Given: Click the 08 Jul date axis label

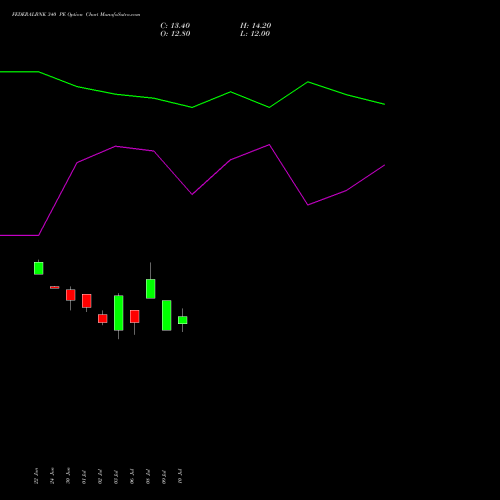Looking at the screenshot, I should (148, 477).
